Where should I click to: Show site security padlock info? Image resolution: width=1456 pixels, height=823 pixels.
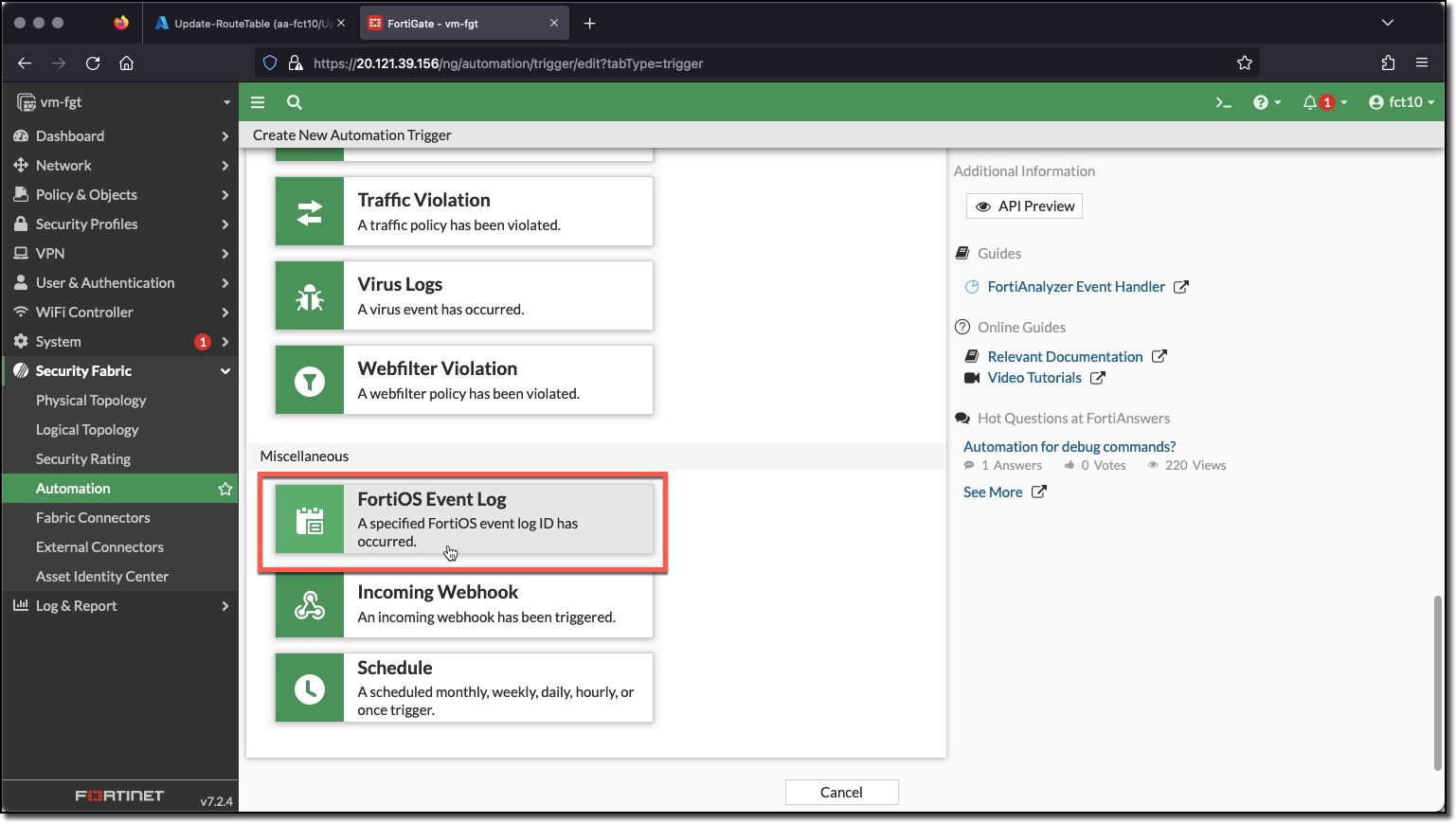tap(296, 63)
